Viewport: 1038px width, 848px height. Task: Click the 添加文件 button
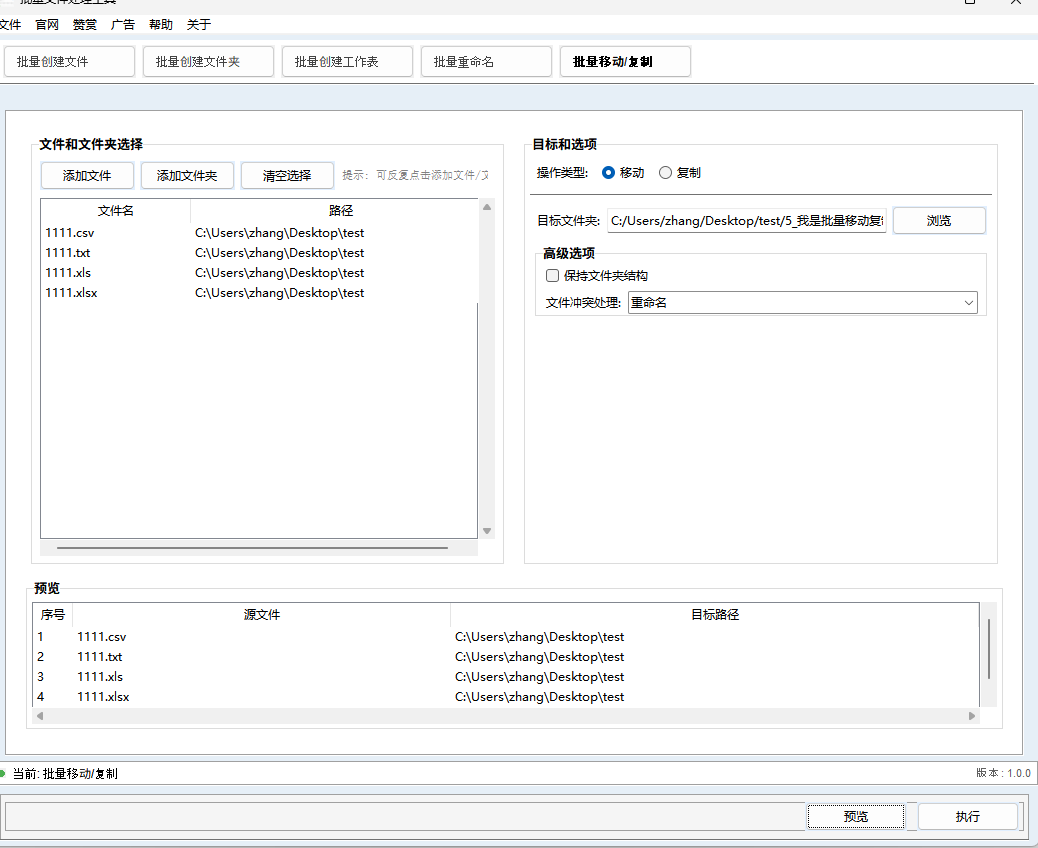pyautogui.click(x=87, y=175)
